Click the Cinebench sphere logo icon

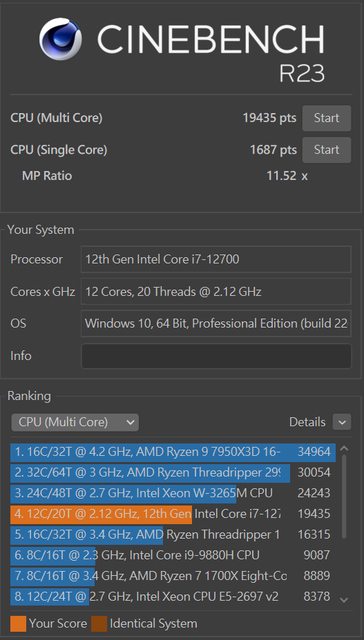click(60, 40)
